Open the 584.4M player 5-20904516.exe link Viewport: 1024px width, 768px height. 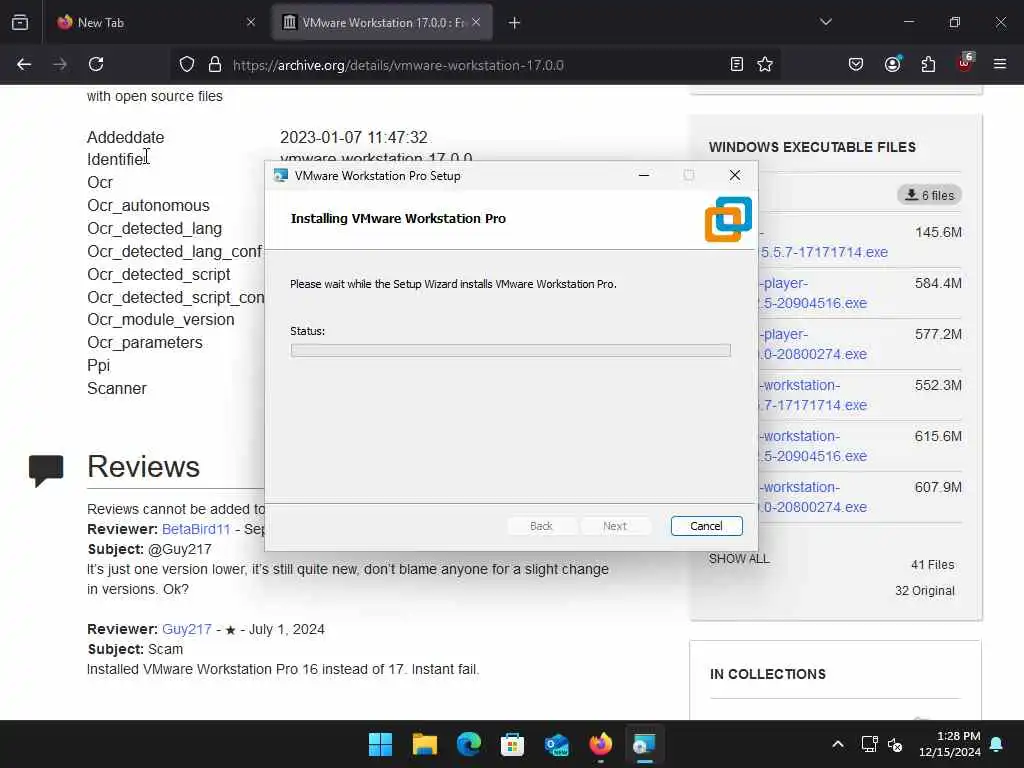coord(812,293)
